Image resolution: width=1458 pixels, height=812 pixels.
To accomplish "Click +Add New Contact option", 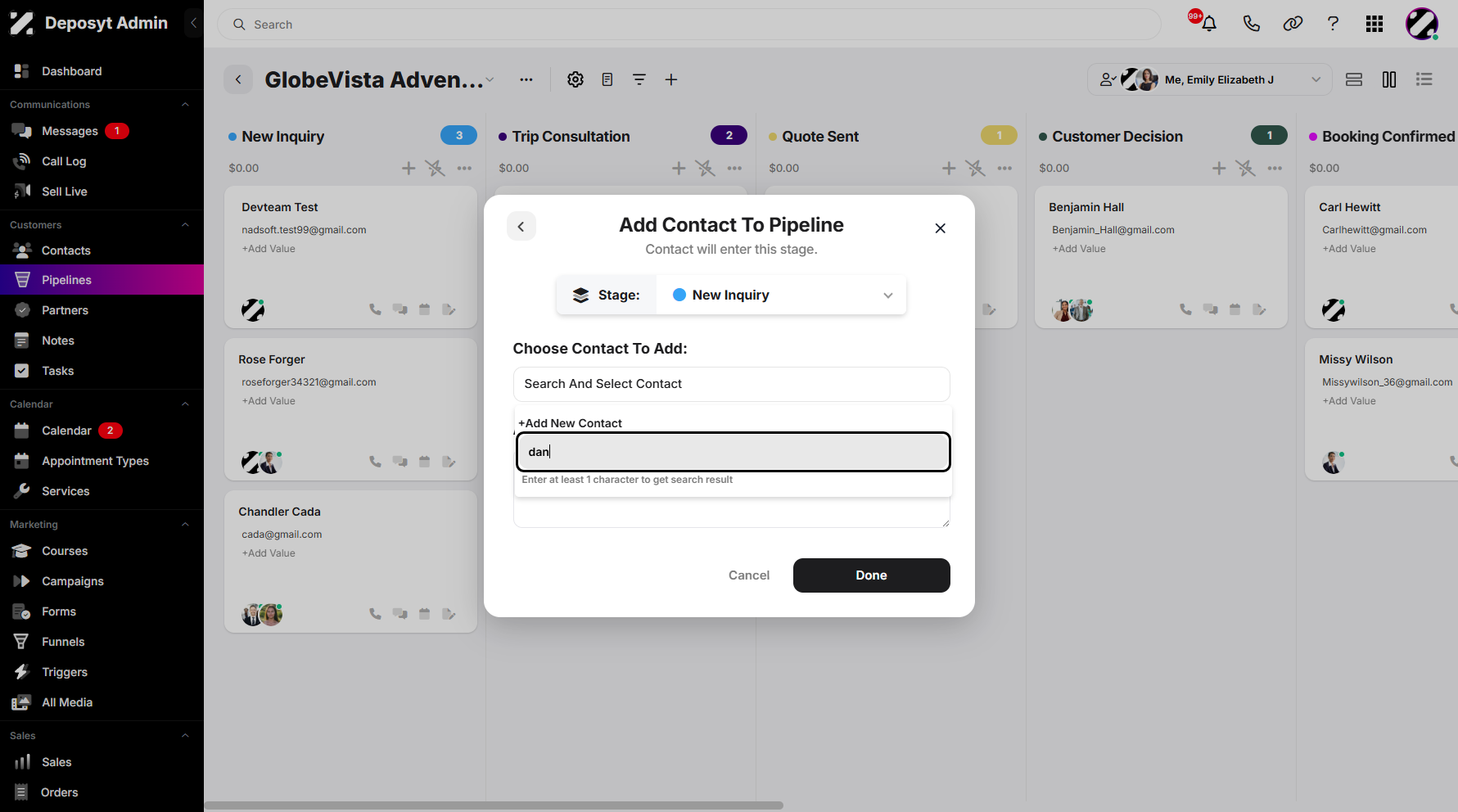I will 571,423.
